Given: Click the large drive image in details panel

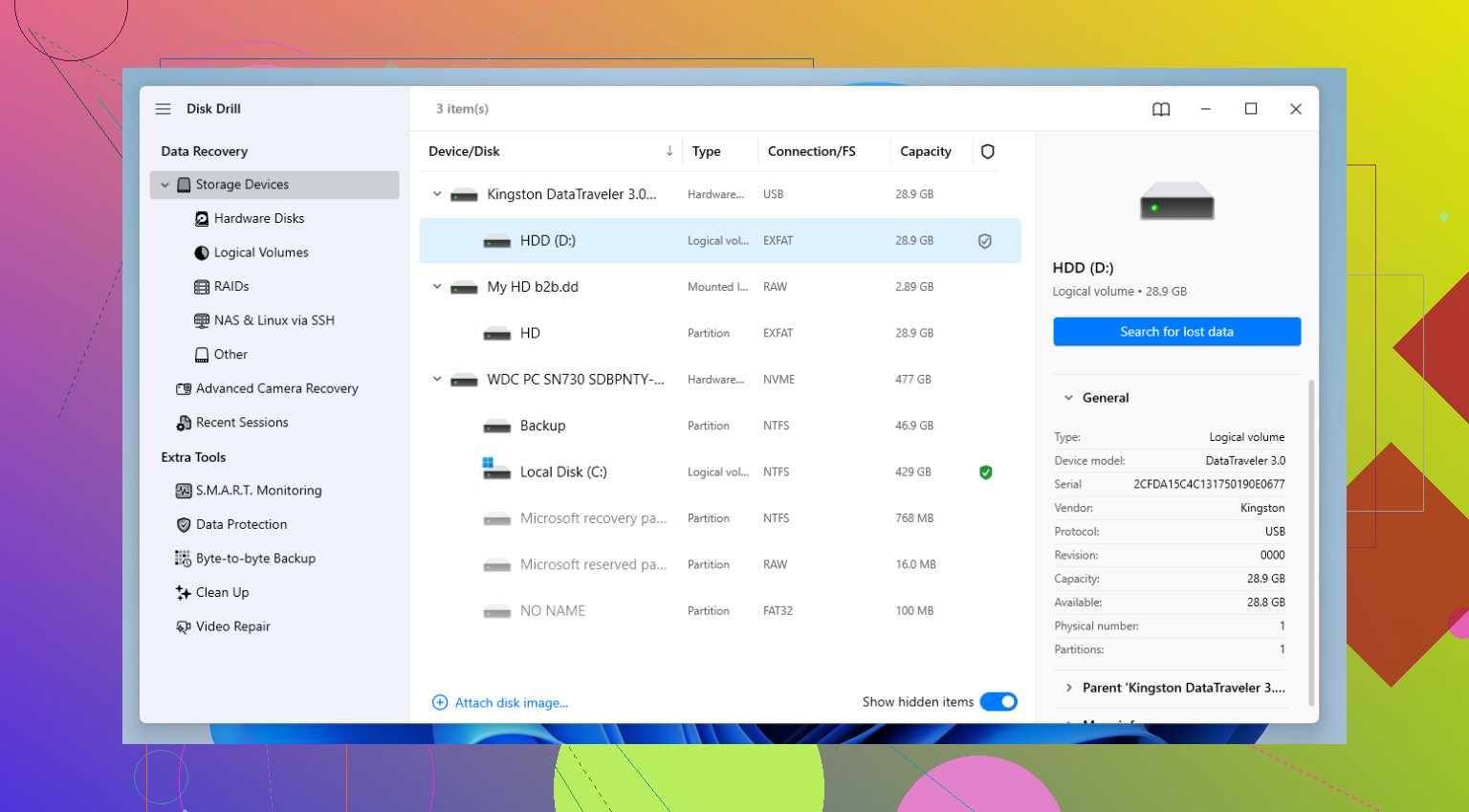Looking at the screenshot, I should [x=1176, y=202].
